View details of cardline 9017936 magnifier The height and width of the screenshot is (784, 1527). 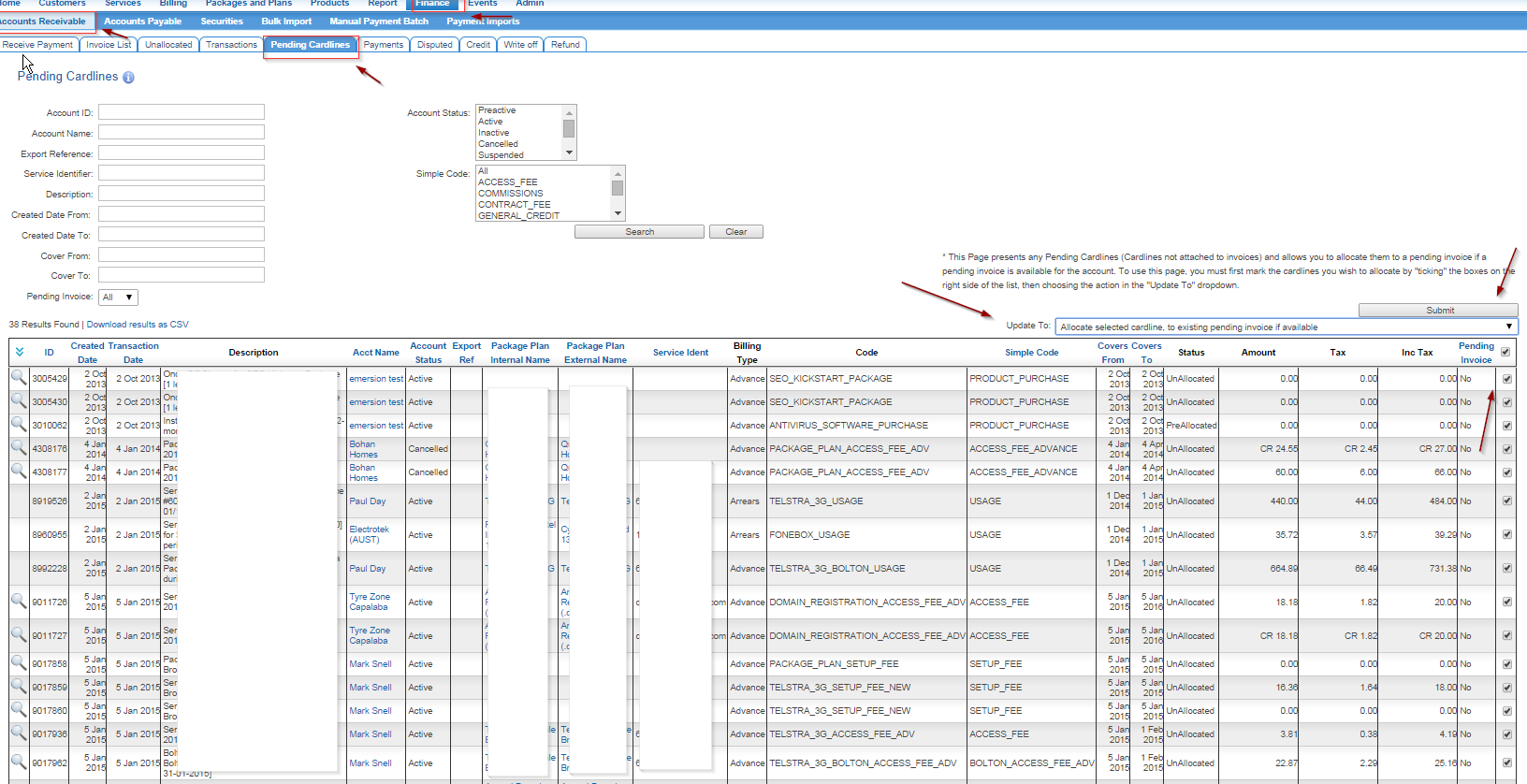coord(19,733)
